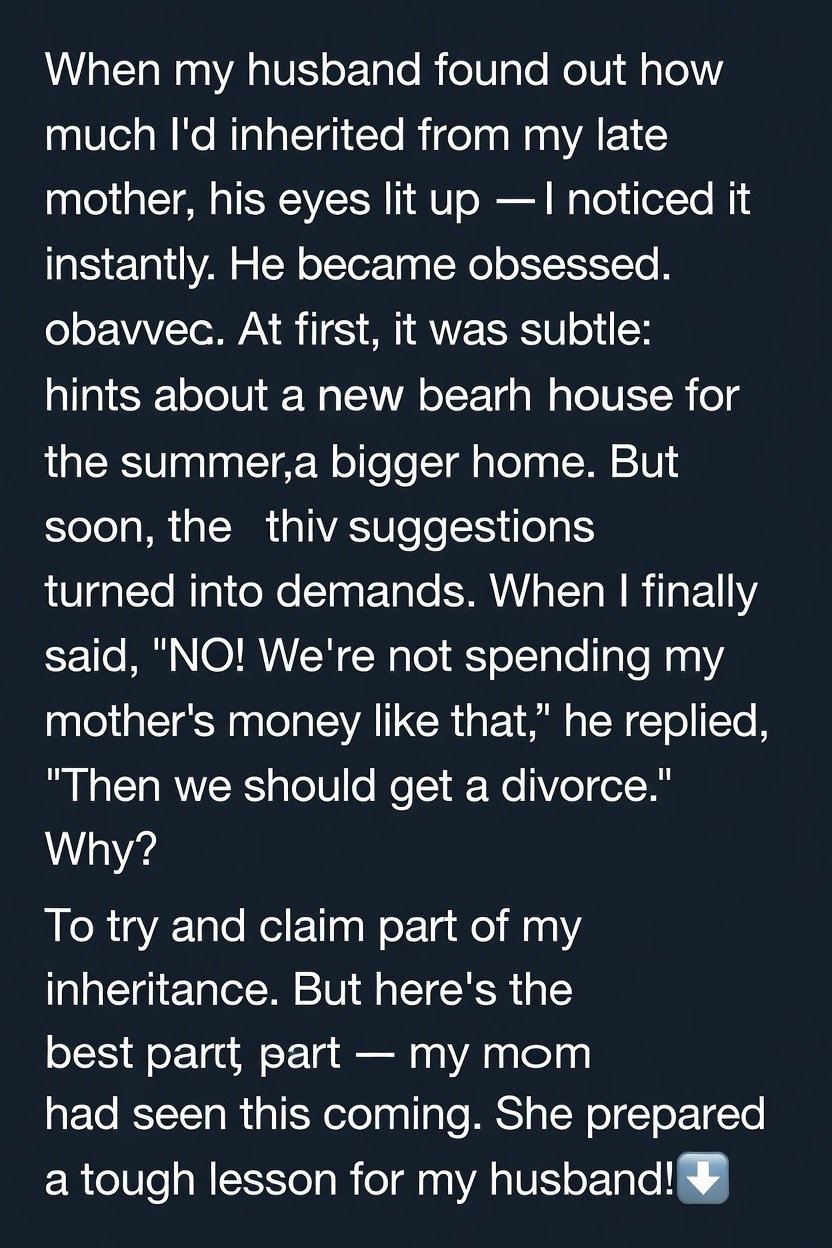832x1248 pixels.
Task: Click the garbled word "obavvec."
Action: click(x=125, y=331)
